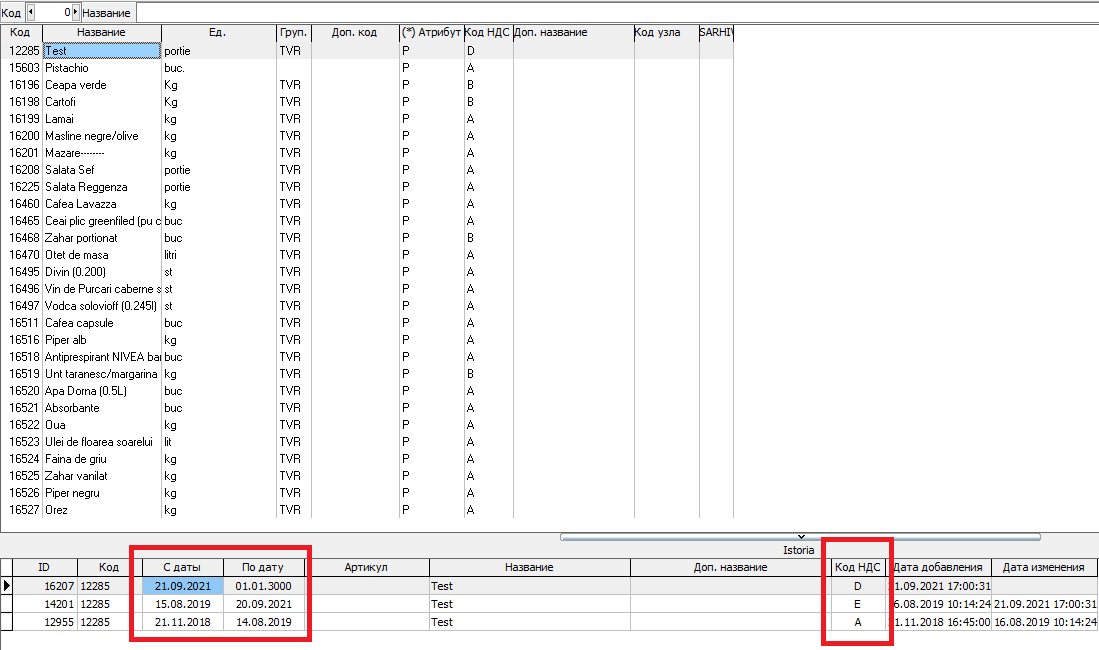Select the Piper negru row
Viewport: 1099px width, 650px height.
pos(367,493)
